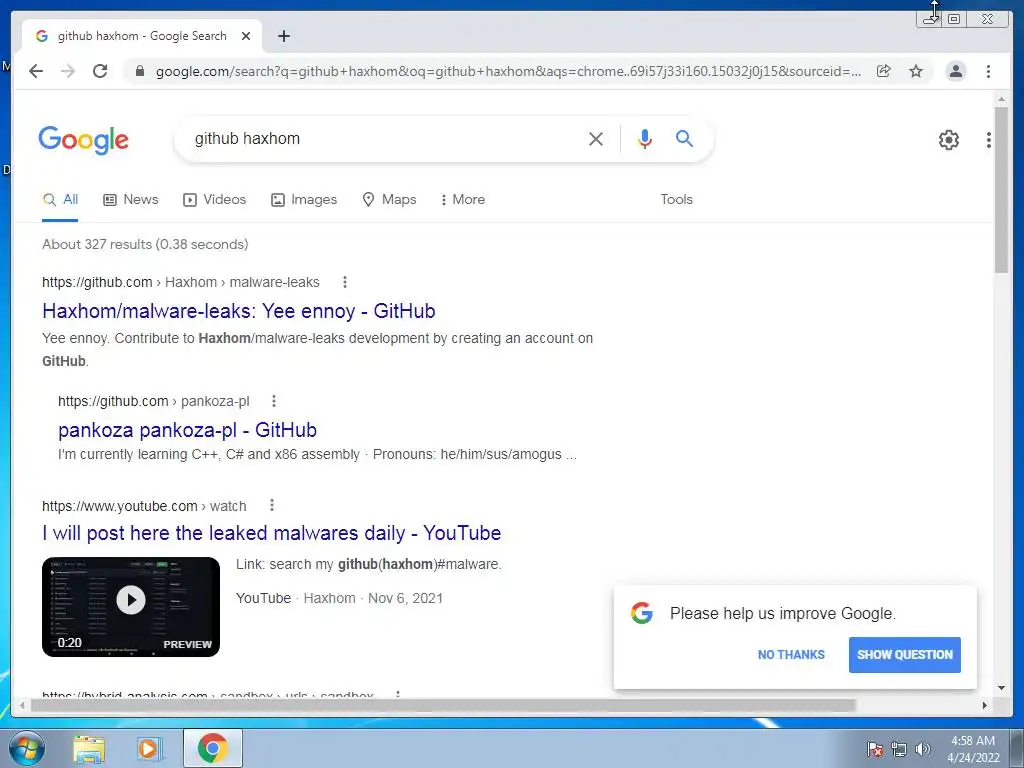
Task: Open options for Haxhom malware-leaks result
Action: (345, 282)
